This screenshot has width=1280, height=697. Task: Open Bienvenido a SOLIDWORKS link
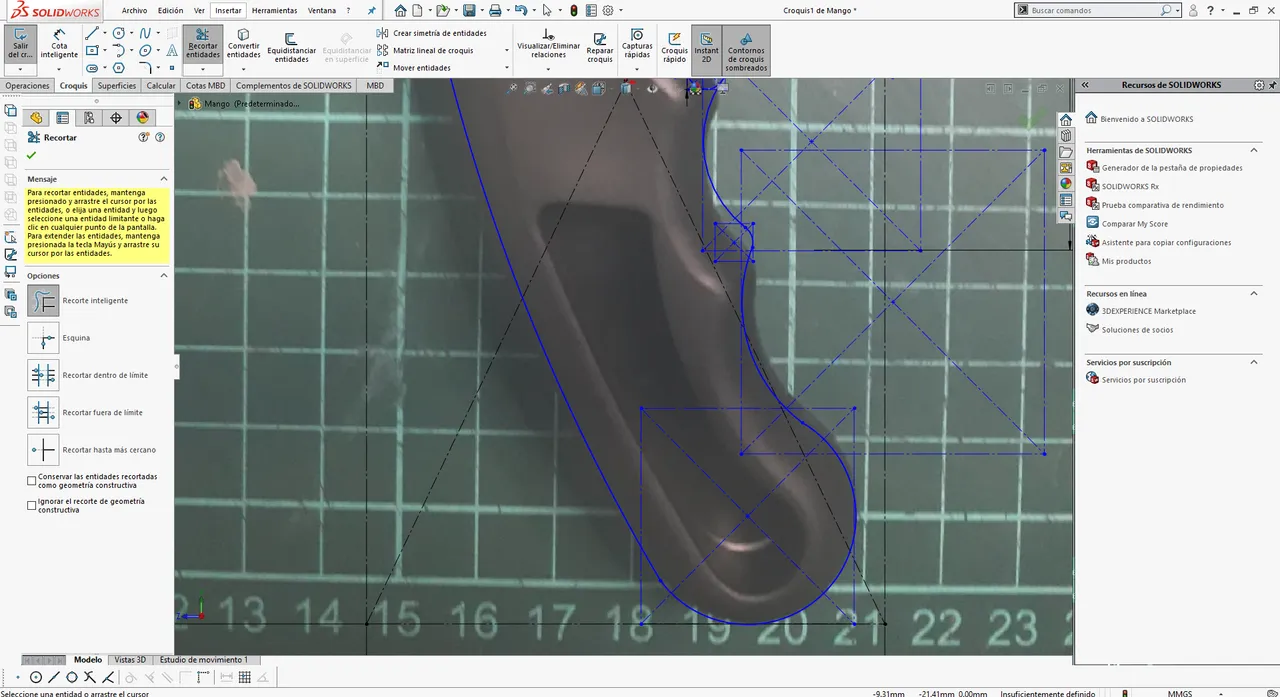[1146, 119]
